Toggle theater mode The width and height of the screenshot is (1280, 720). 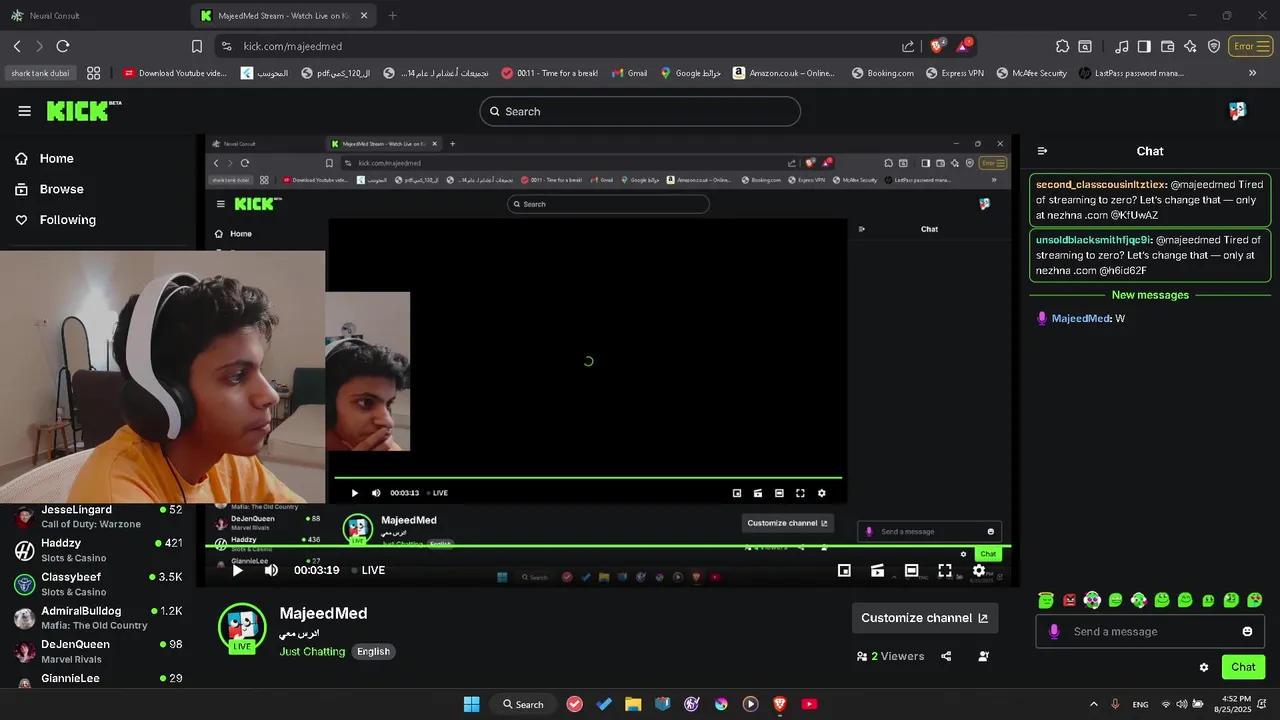click(x=911, y=570)
